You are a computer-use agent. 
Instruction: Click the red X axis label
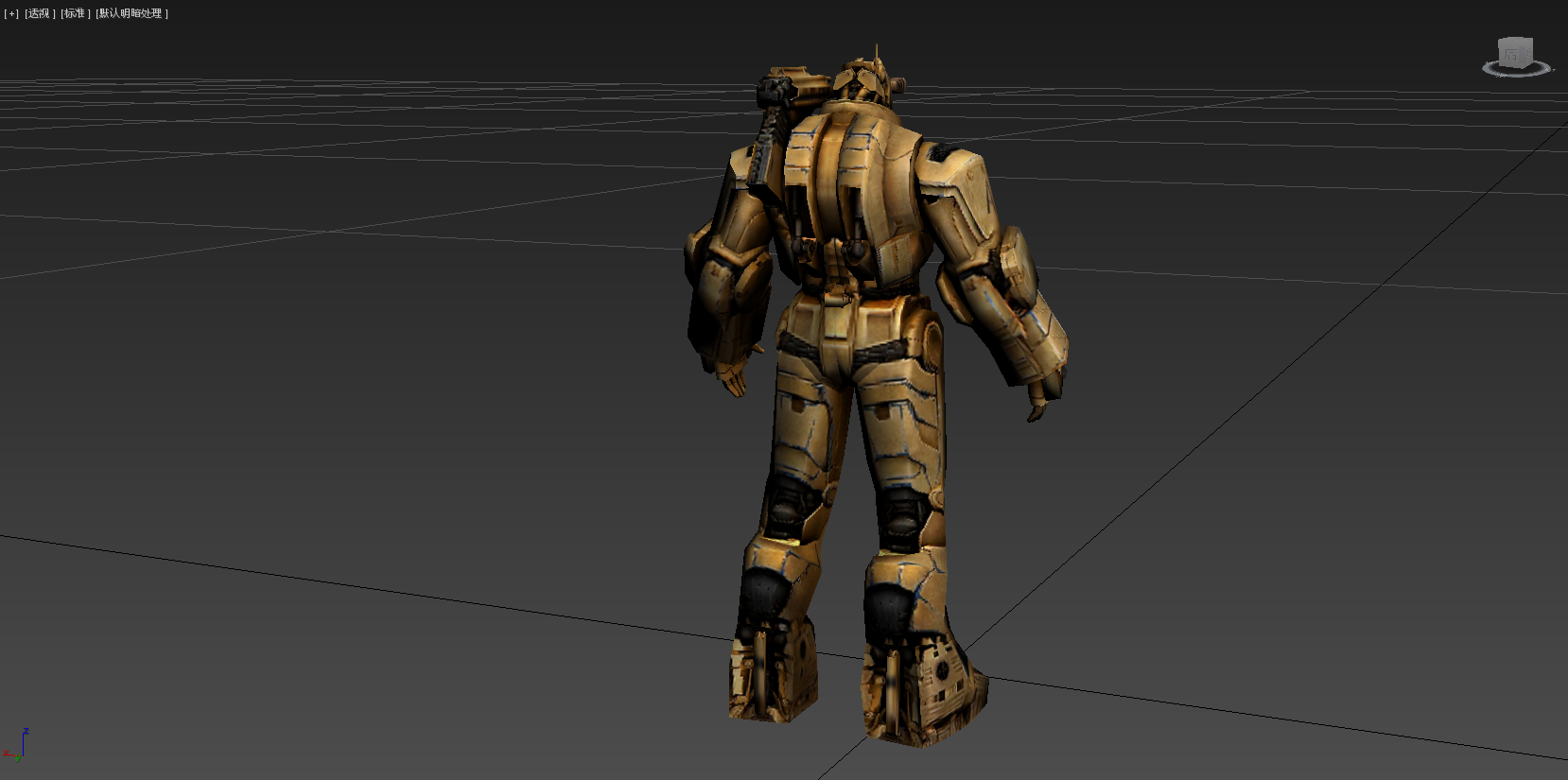[6, 754]
